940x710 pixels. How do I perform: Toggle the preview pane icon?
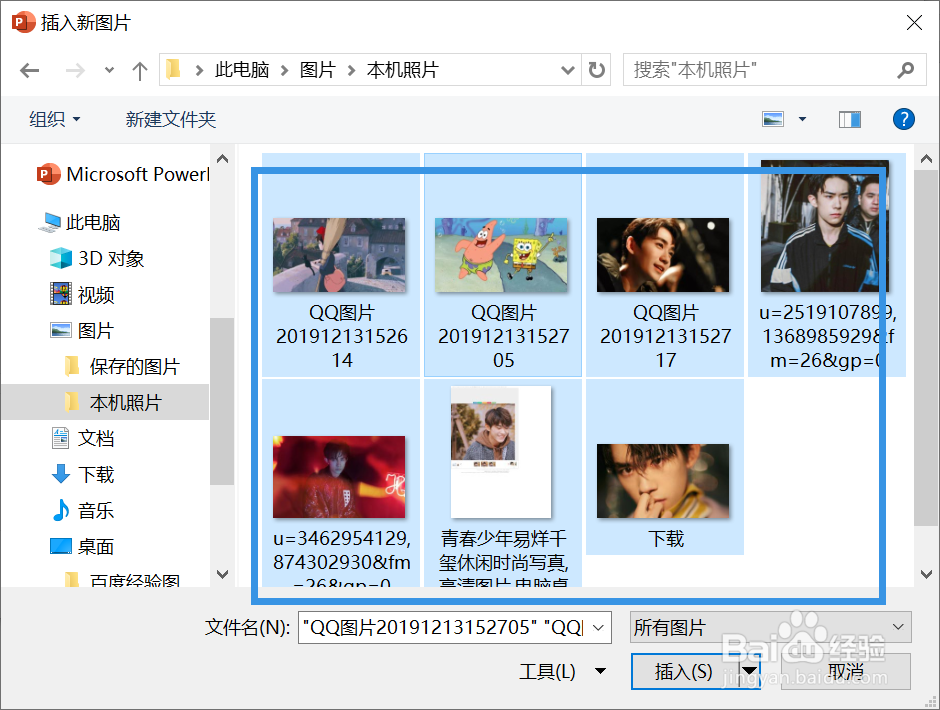849,119
